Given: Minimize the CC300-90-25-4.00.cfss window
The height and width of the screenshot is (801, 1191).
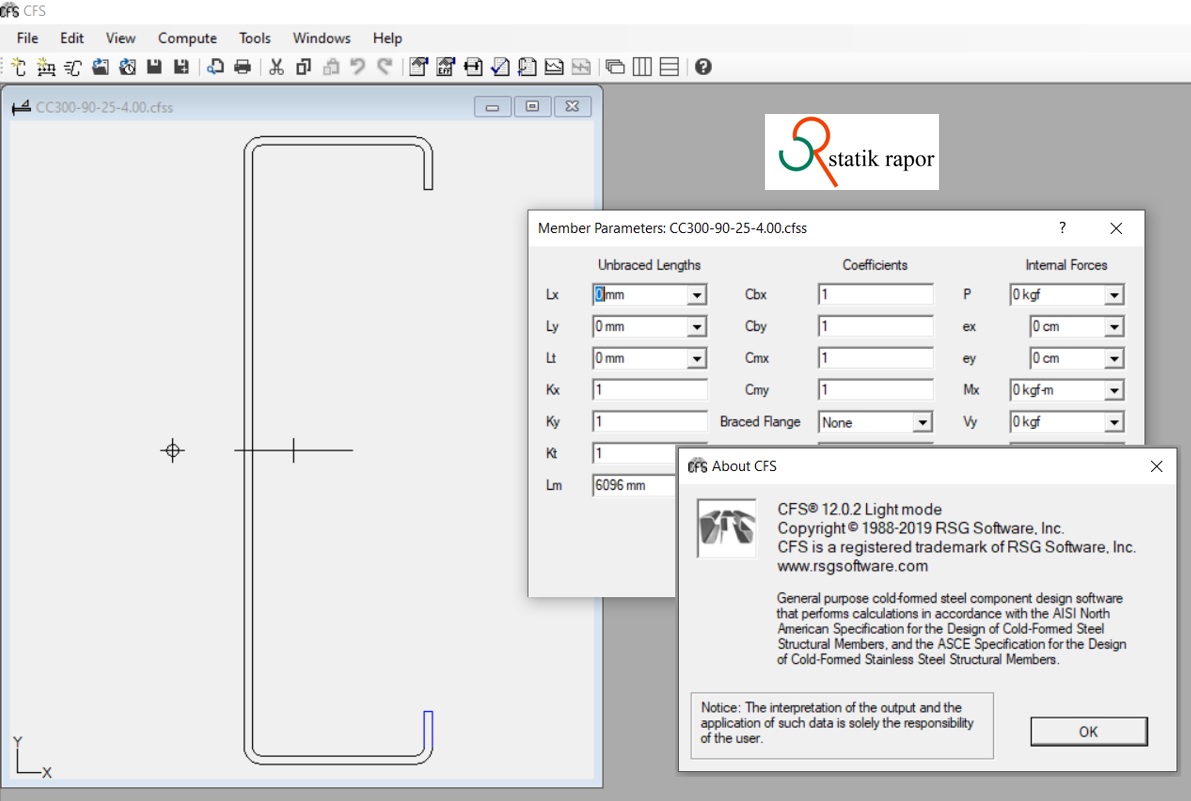Looking at the screenshot, I should click(492, 106).
